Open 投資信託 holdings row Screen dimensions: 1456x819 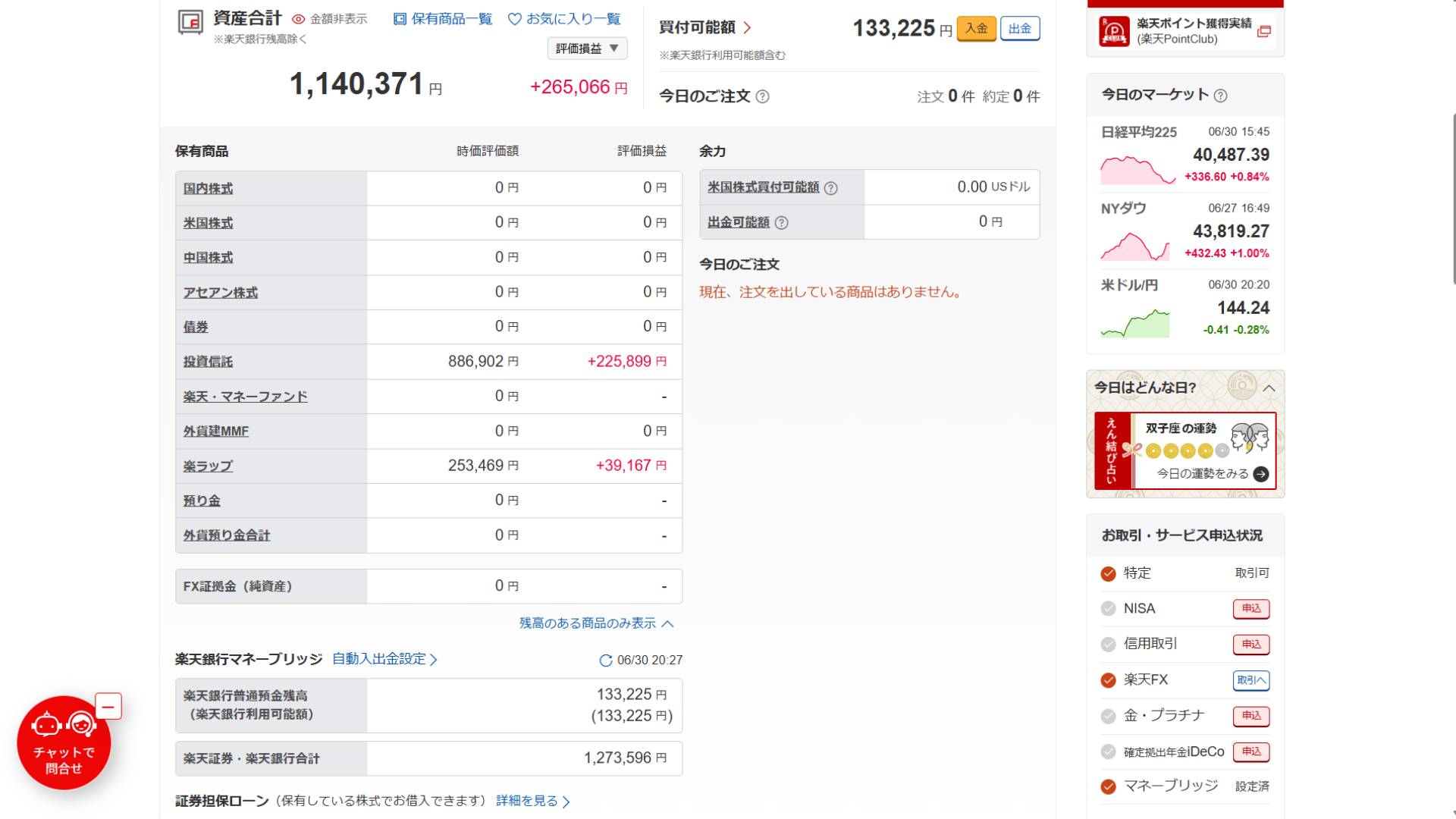pyautogui.click(x=208, y=362)
